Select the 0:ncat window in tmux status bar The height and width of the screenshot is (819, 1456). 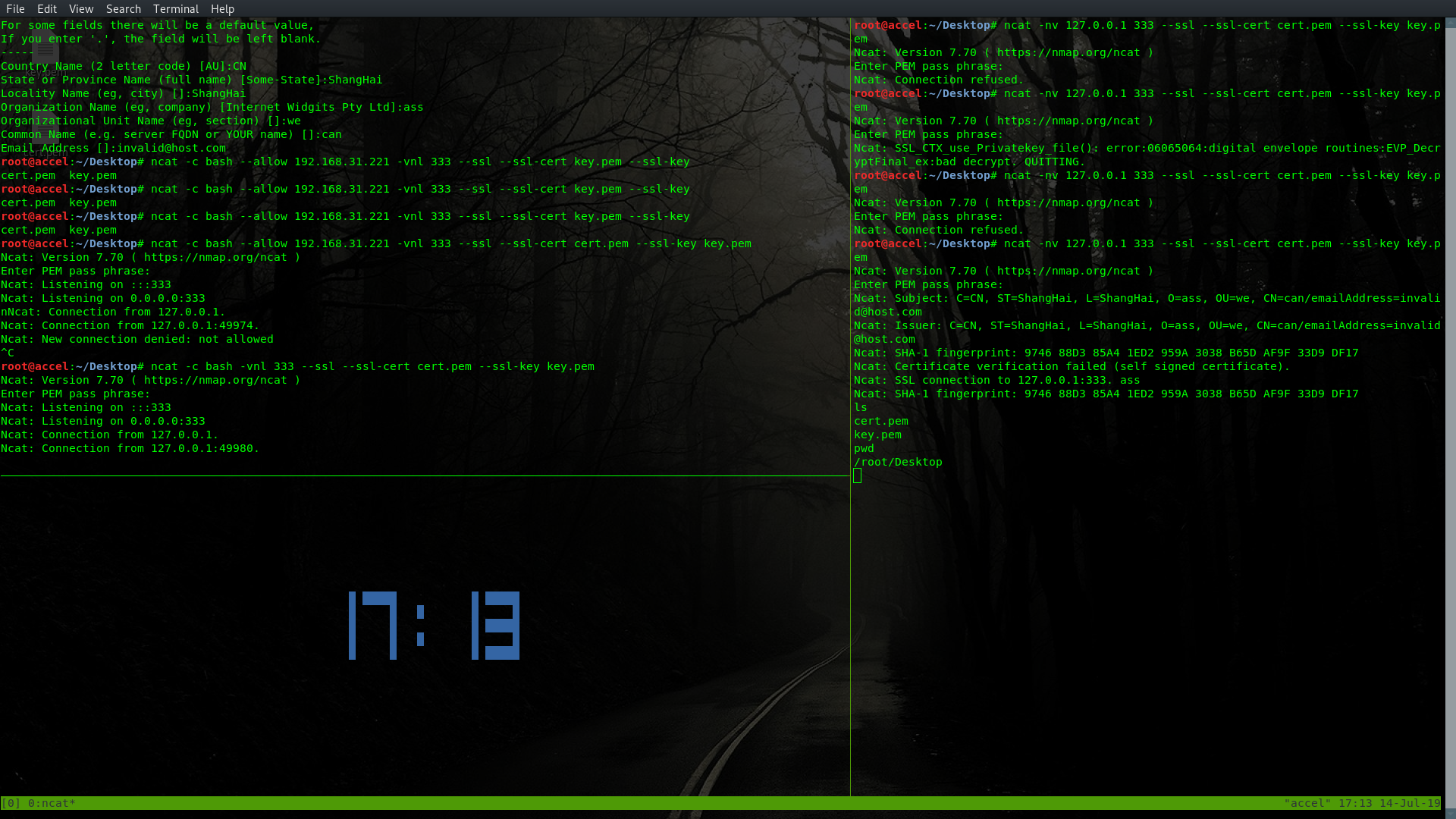coord(50,803)
